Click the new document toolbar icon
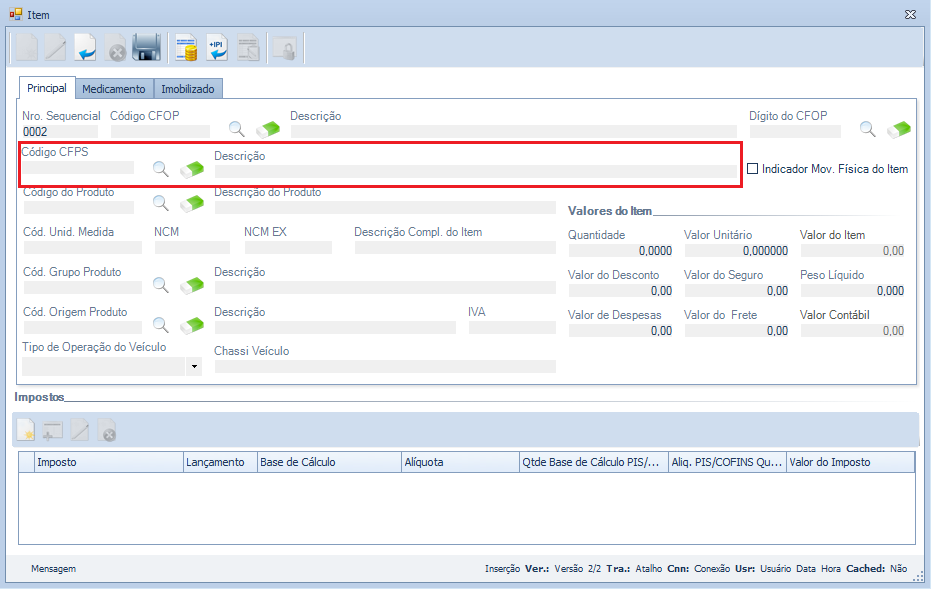The width and height of the screenshot is (931, 589). pos(26,48)
